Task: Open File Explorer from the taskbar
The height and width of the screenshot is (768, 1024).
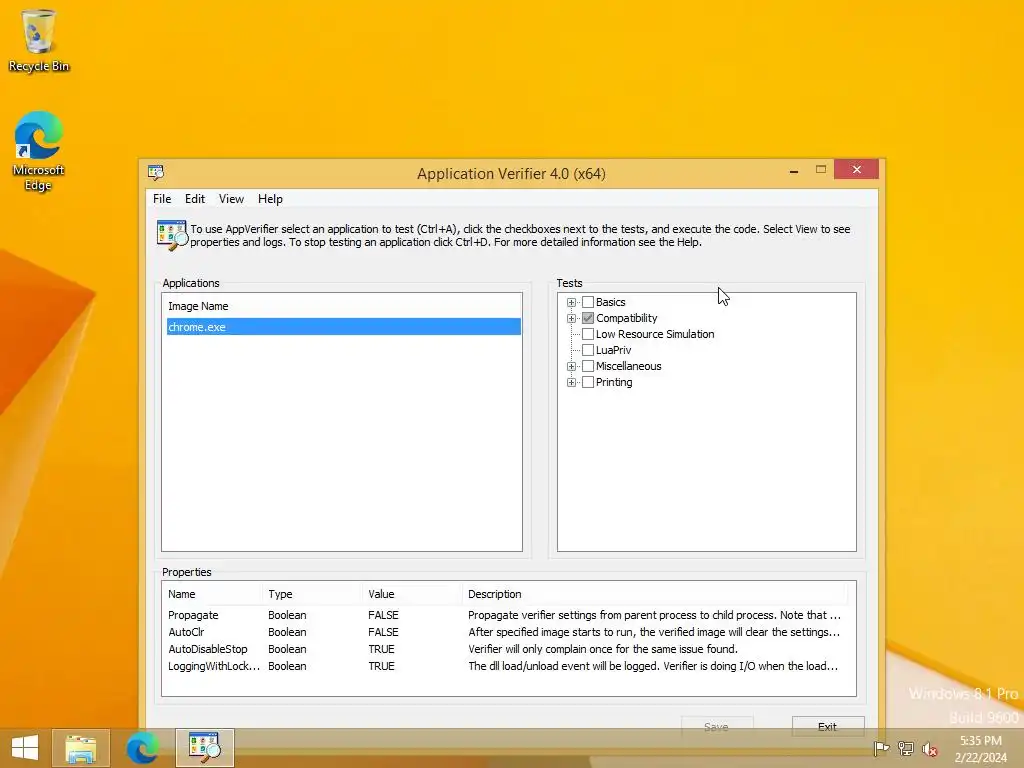Action: tap(81, 748)
